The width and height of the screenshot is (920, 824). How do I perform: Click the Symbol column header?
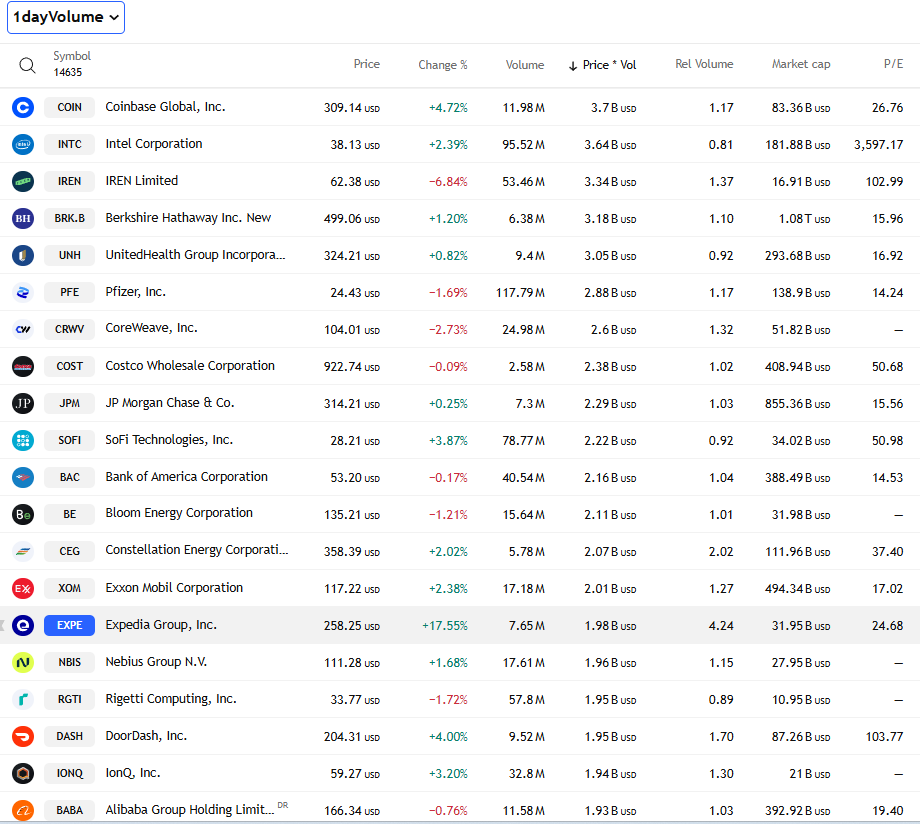(x=72, y=56)
